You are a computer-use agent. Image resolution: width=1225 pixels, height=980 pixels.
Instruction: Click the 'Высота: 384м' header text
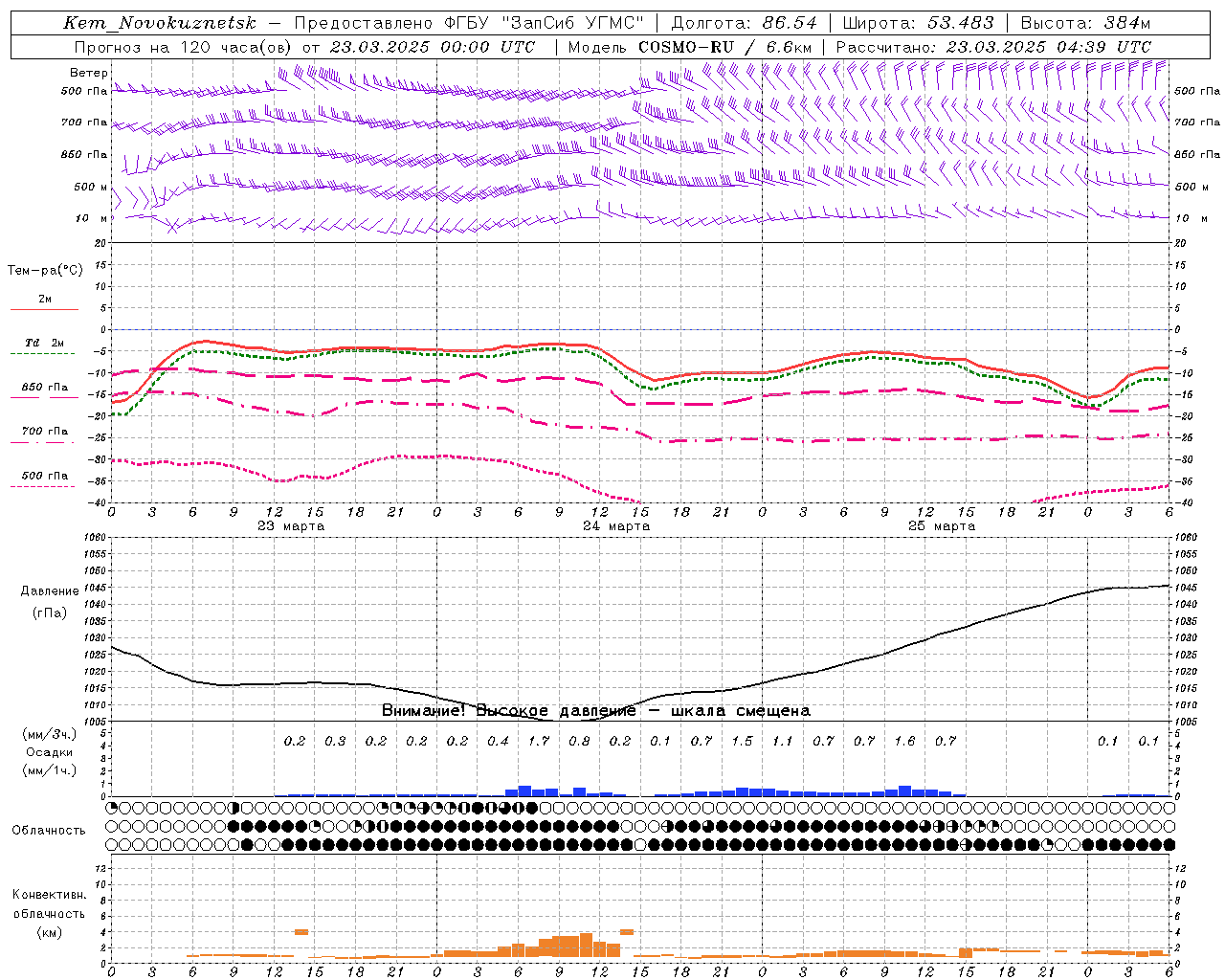click(1085, 23)
